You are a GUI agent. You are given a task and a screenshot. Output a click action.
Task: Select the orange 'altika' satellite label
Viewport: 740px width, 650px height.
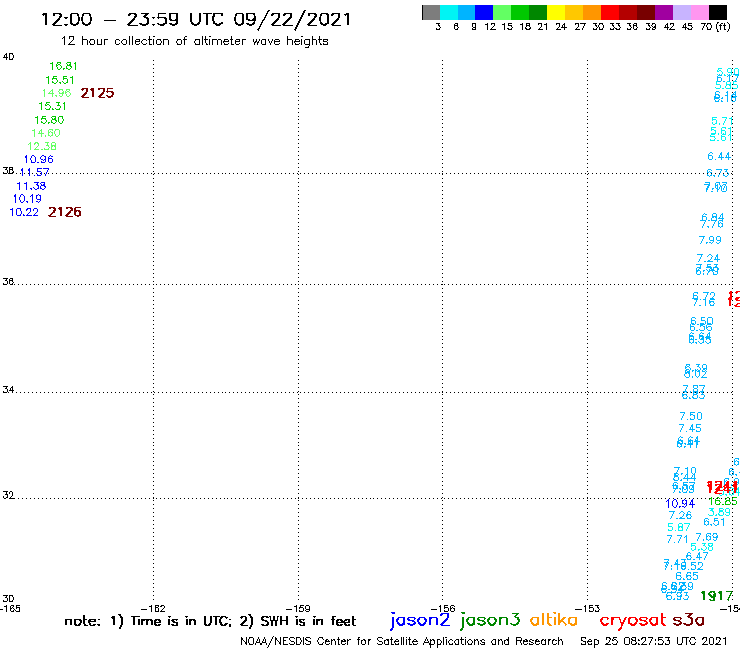pos(553,620)
